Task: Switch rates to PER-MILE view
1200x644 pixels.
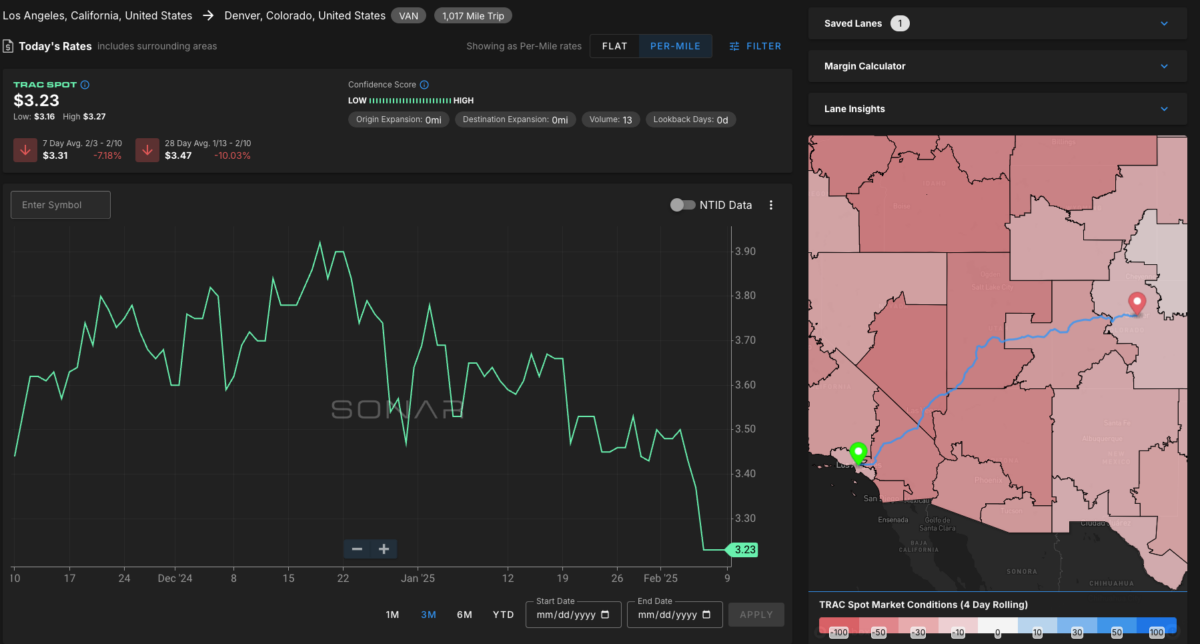Action: (676, 46)
